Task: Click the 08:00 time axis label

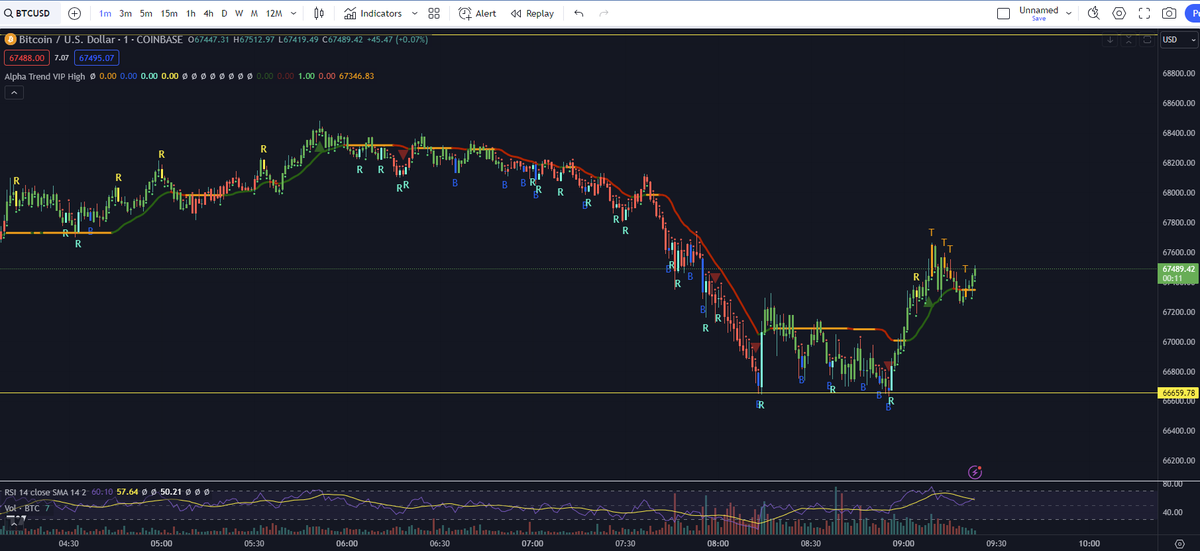Action: tap(717, 544)
